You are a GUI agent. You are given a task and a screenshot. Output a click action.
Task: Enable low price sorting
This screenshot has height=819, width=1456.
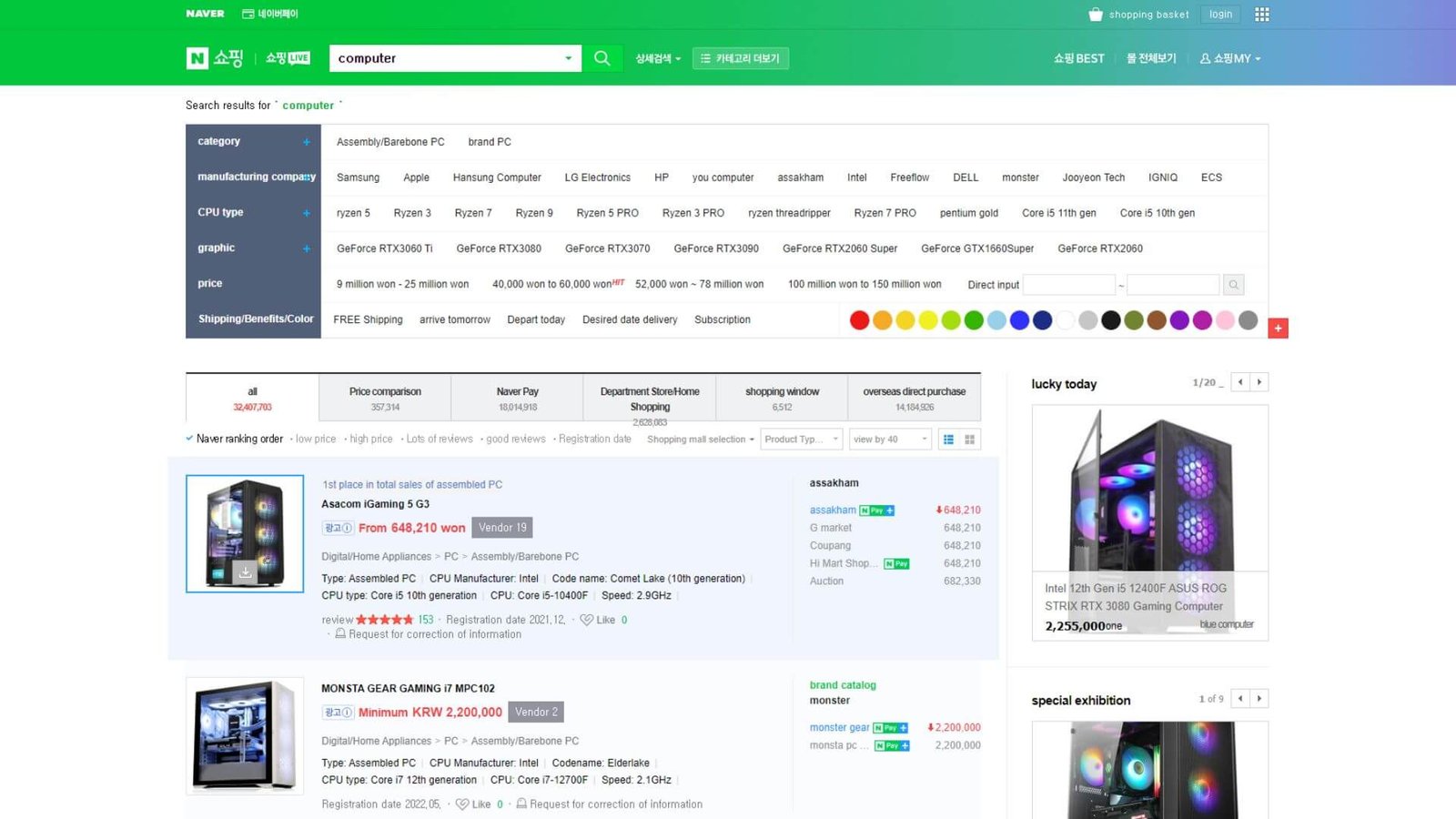click(x=315, y=439)
